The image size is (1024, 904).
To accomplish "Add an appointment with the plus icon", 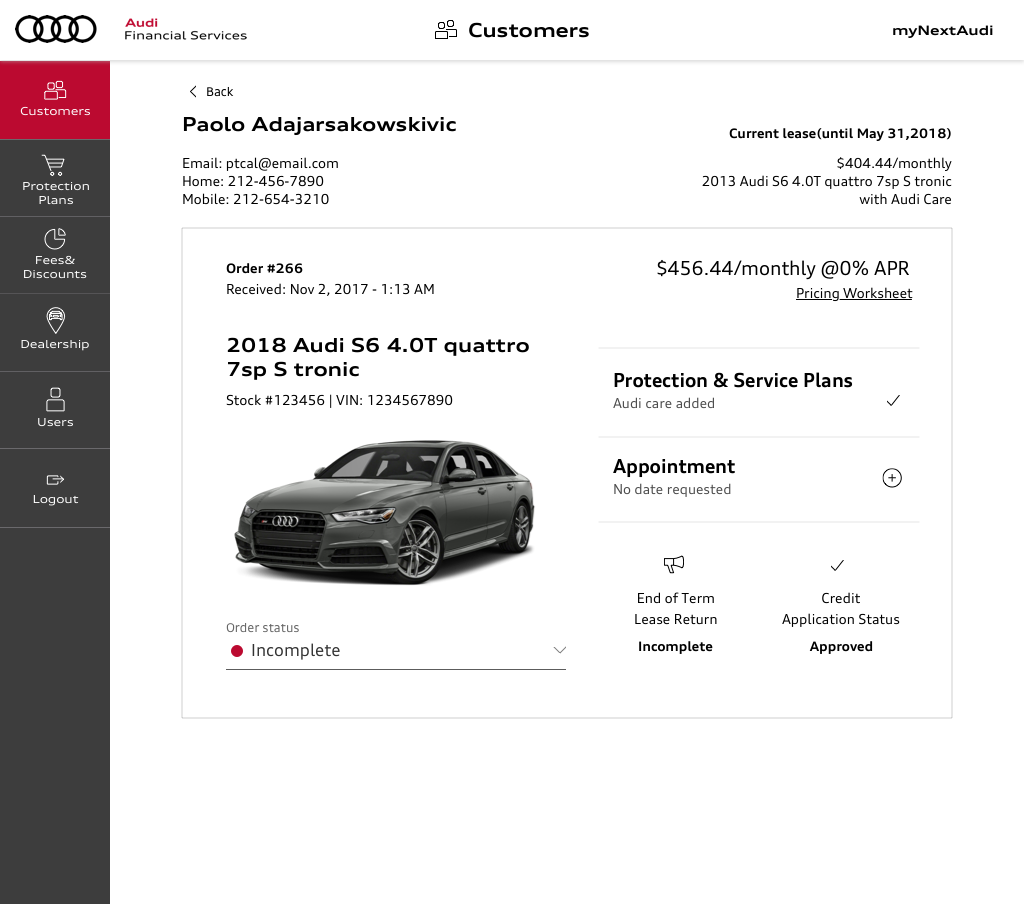I will pyautogui.click(x=892, y=478).
